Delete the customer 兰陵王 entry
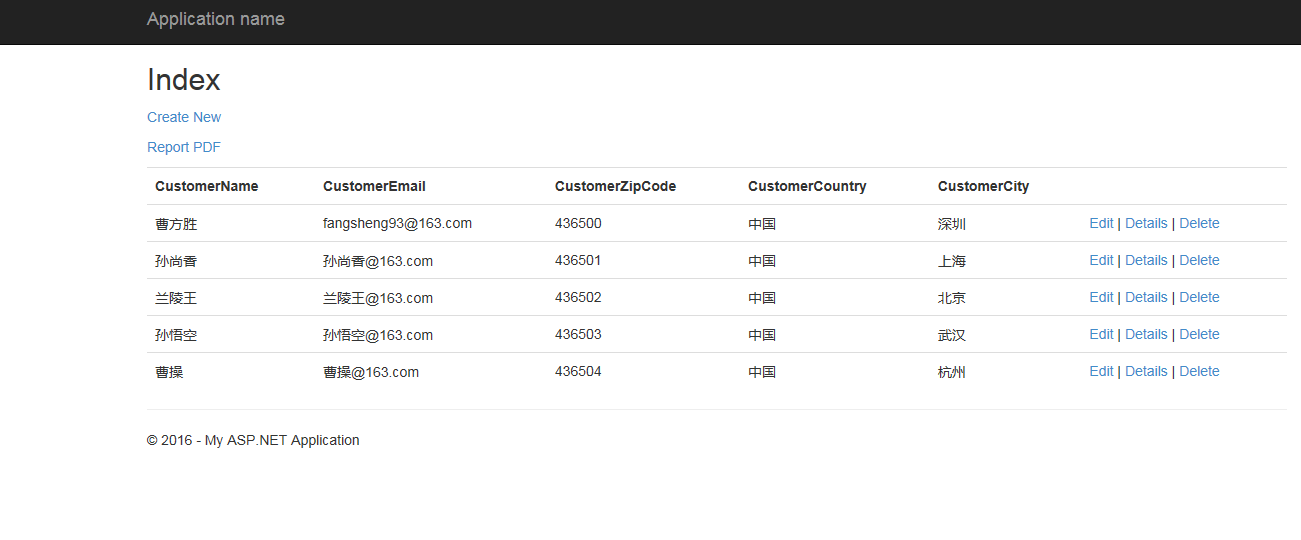The height and width of the screenshot is (540, 1301). [1199, 297]
